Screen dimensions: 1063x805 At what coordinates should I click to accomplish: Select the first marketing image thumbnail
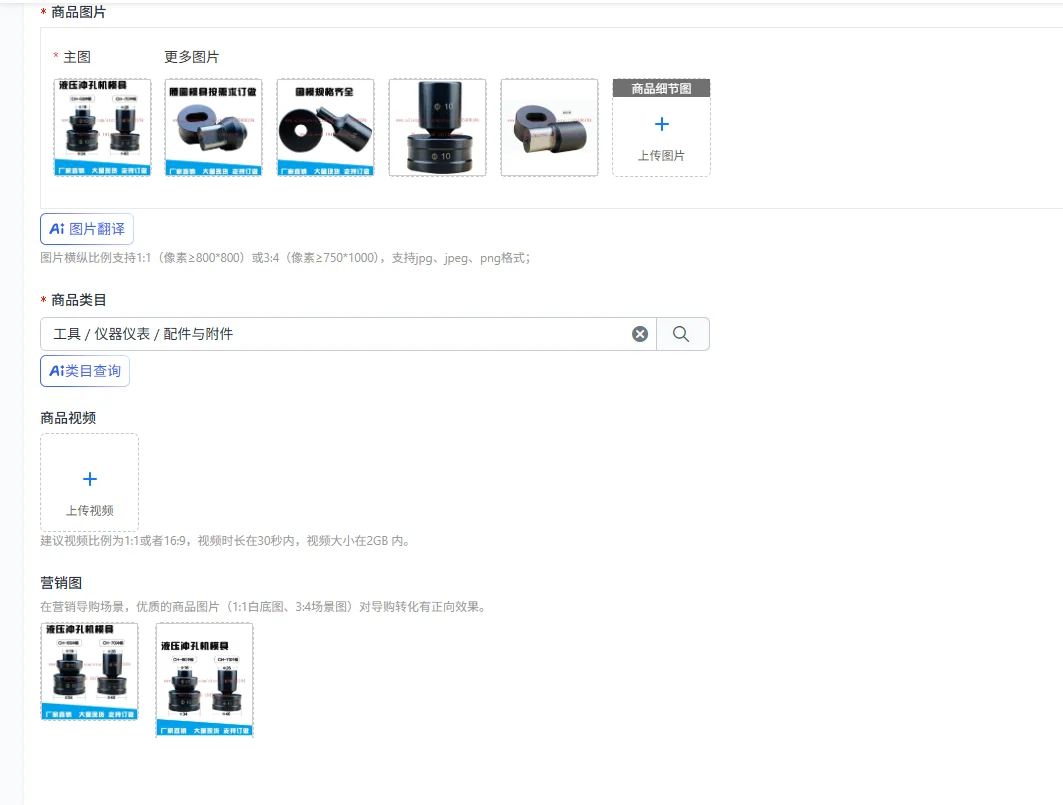pos(89,671)
